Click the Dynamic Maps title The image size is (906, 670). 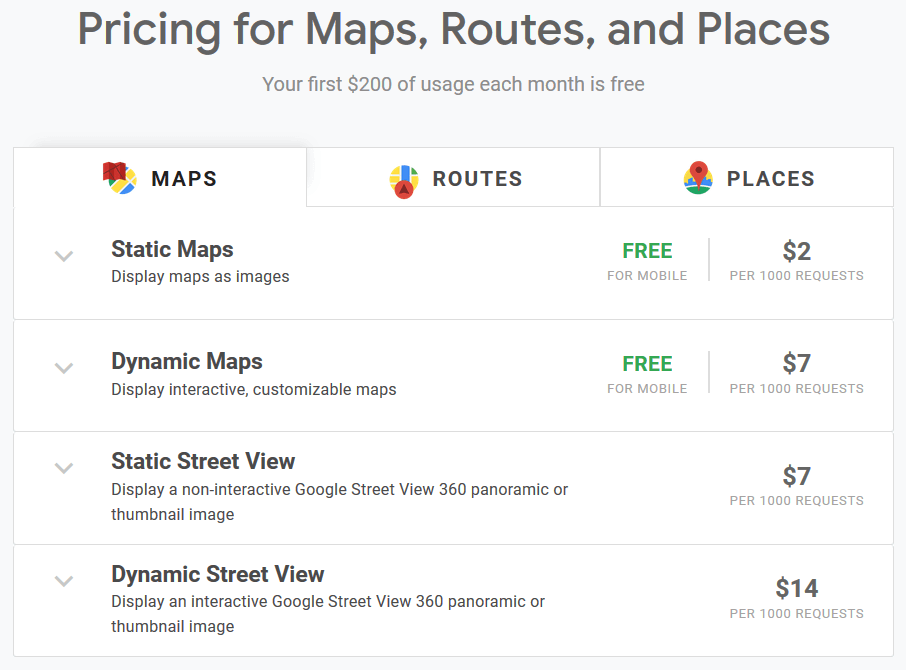point(187,362)
